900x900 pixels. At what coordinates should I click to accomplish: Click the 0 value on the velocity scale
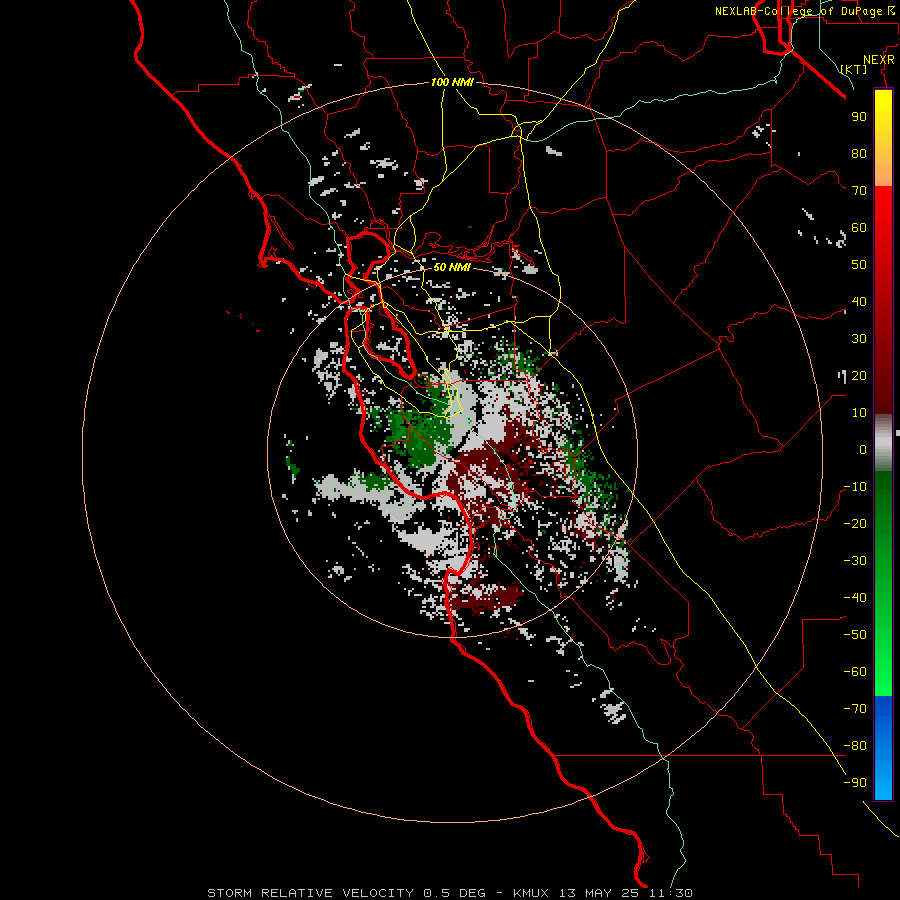coord(863,449)
